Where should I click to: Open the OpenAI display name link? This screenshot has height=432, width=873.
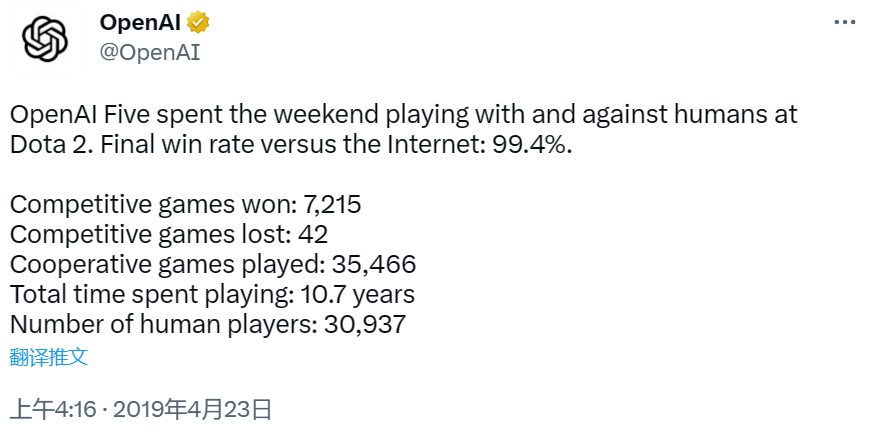140,22
